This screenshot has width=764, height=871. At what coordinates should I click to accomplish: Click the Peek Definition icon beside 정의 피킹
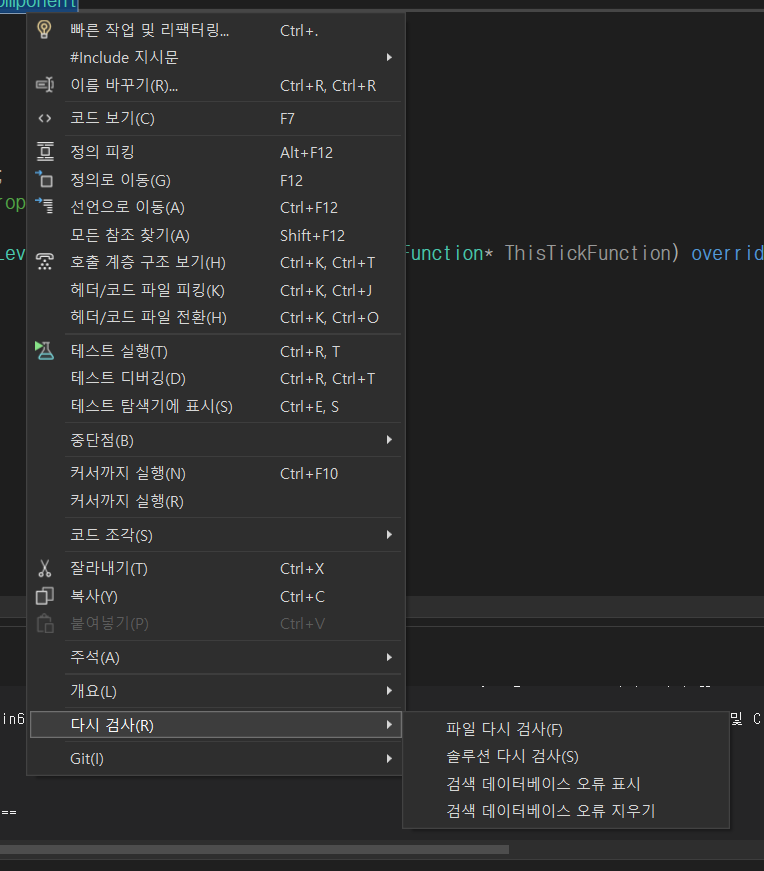45,152
